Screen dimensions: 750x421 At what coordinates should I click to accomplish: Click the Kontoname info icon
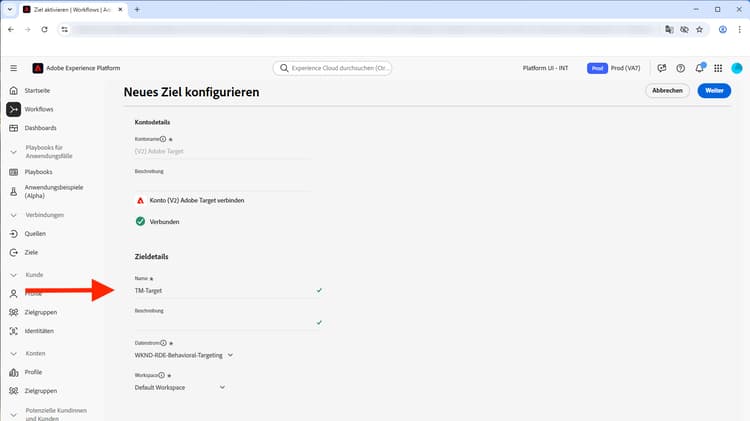point(163,139)
